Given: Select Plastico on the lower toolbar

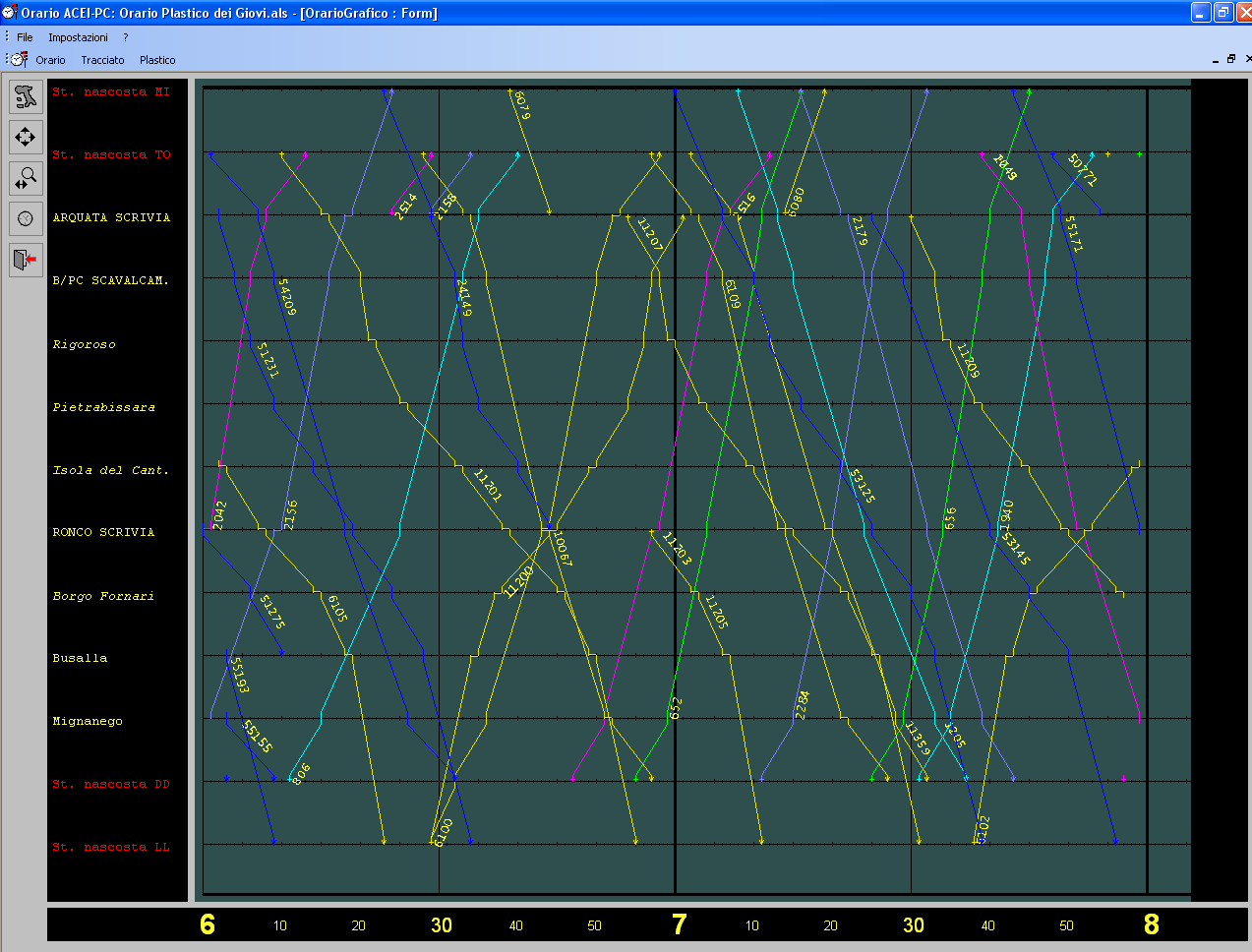Looking at the screenshot, I should click(x=156, y=60).
